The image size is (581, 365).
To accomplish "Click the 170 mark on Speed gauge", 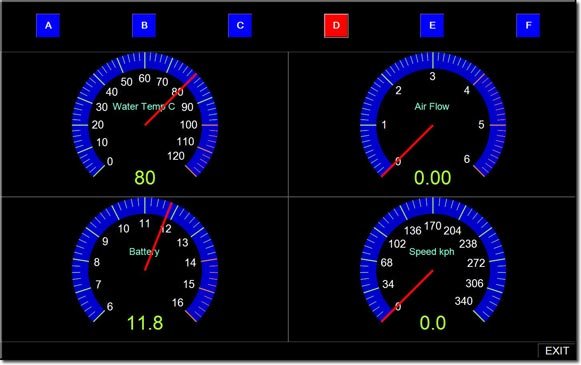I will [x=432, y=226].
